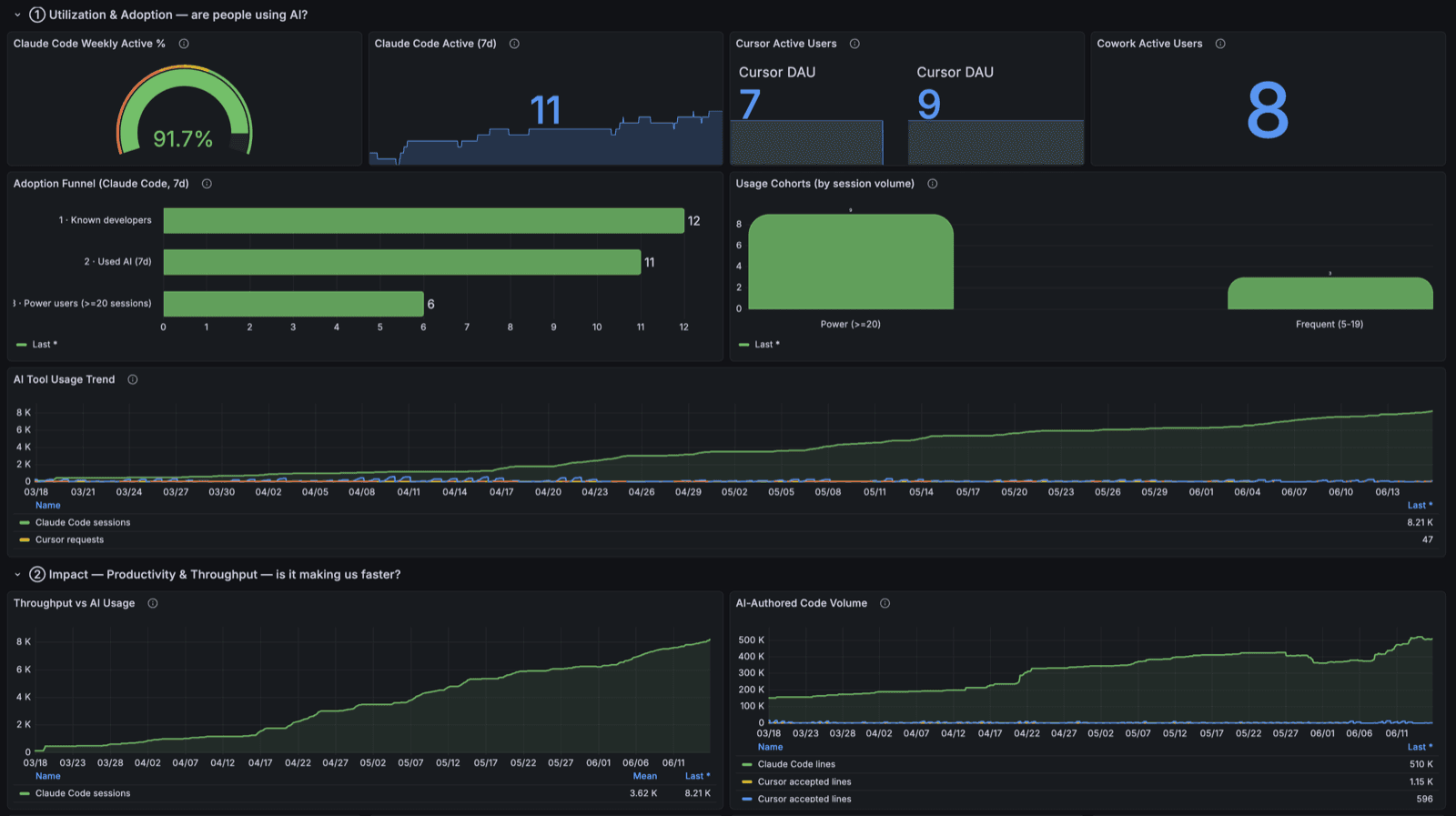Open Cursor Active Users panel title
This screenshot has width=1456, height=816.
[x=786, y=44]
